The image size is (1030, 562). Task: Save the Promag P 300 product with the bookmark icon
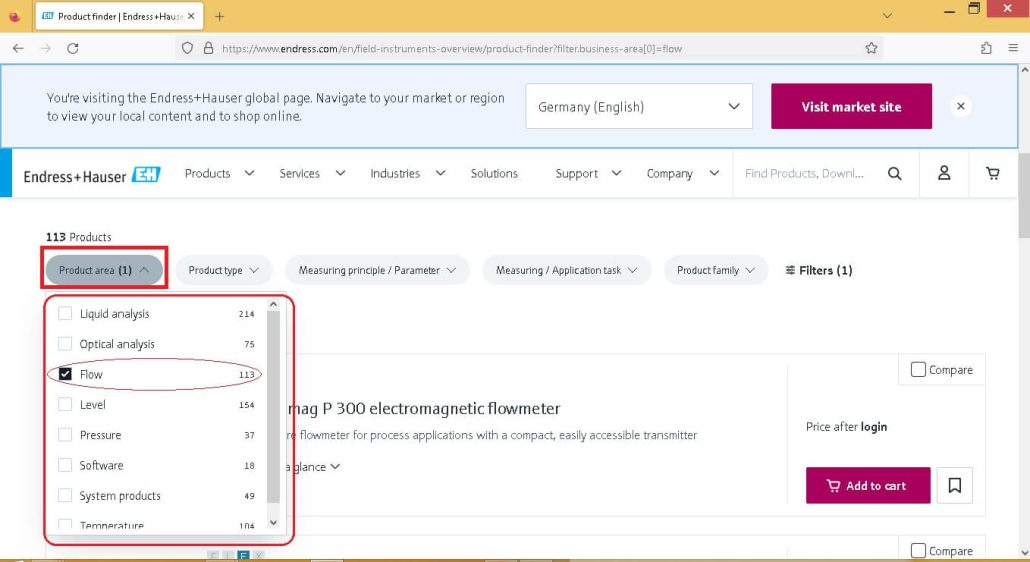coord(954,485)
